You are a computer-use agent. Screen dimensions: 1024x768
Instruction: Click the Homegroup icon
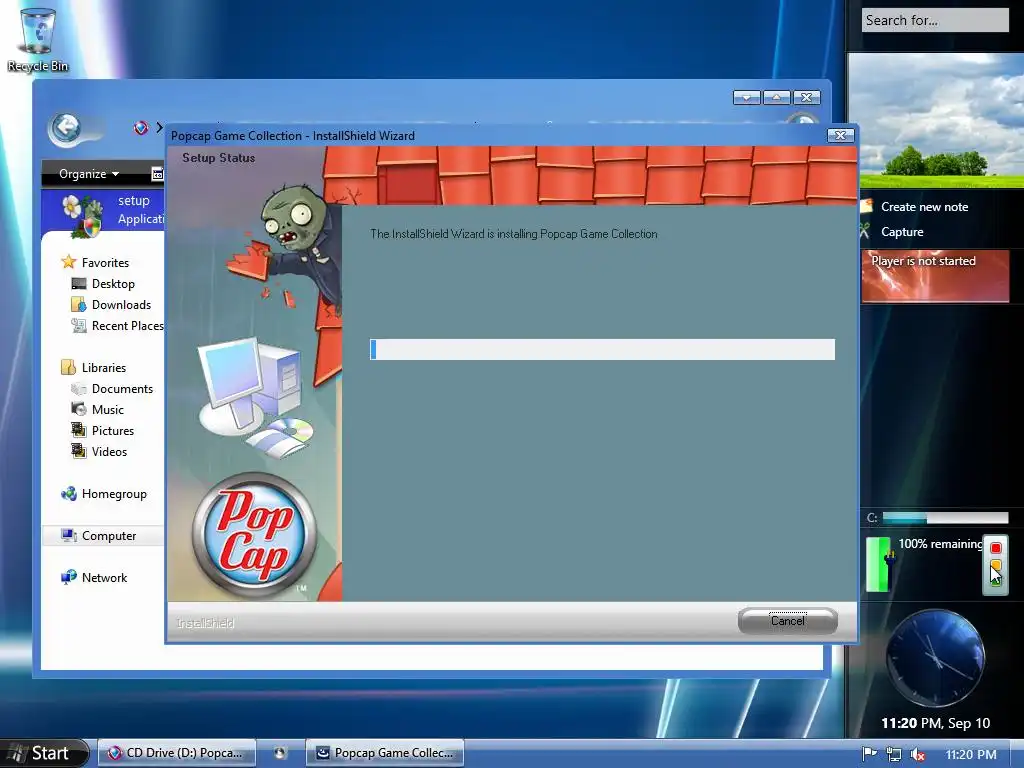click(69, 494)
